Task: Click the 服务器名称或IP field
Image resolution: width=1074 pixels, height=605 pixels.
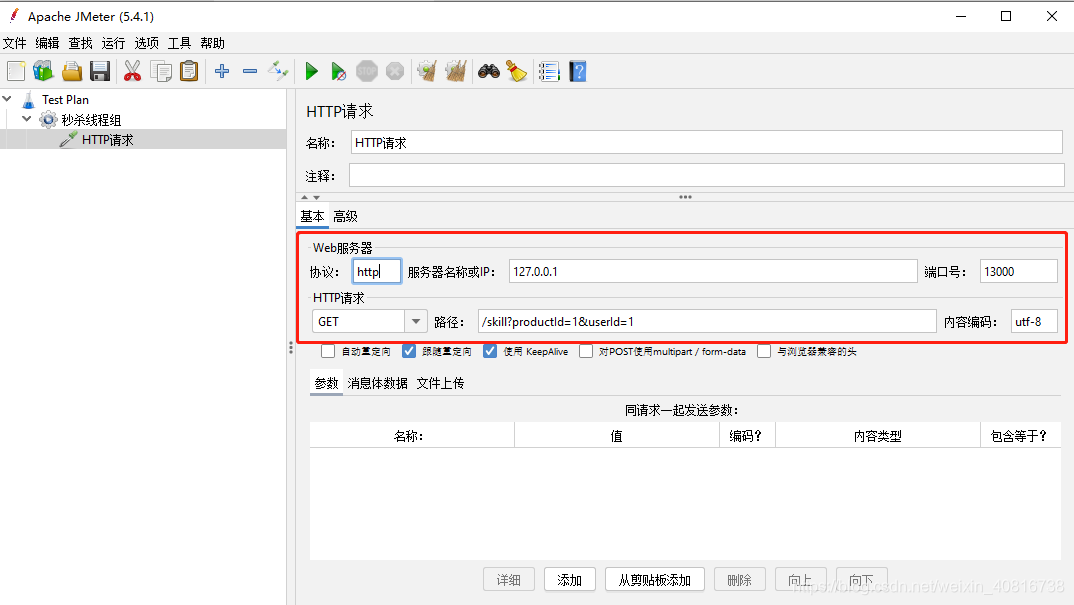Action: pos(712,271)
